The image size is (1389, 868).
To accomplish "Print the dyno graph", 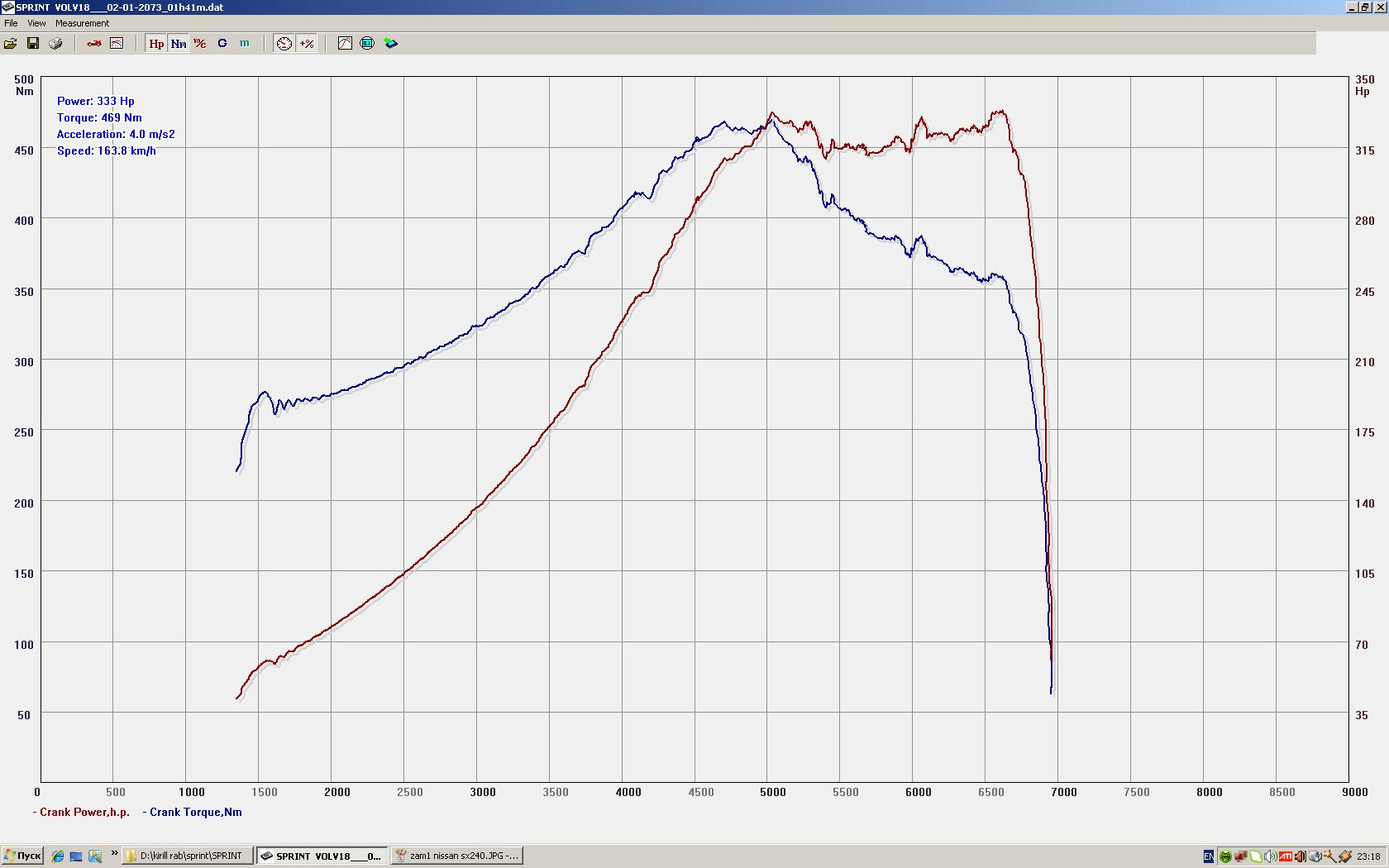I will tap(55, 43).
